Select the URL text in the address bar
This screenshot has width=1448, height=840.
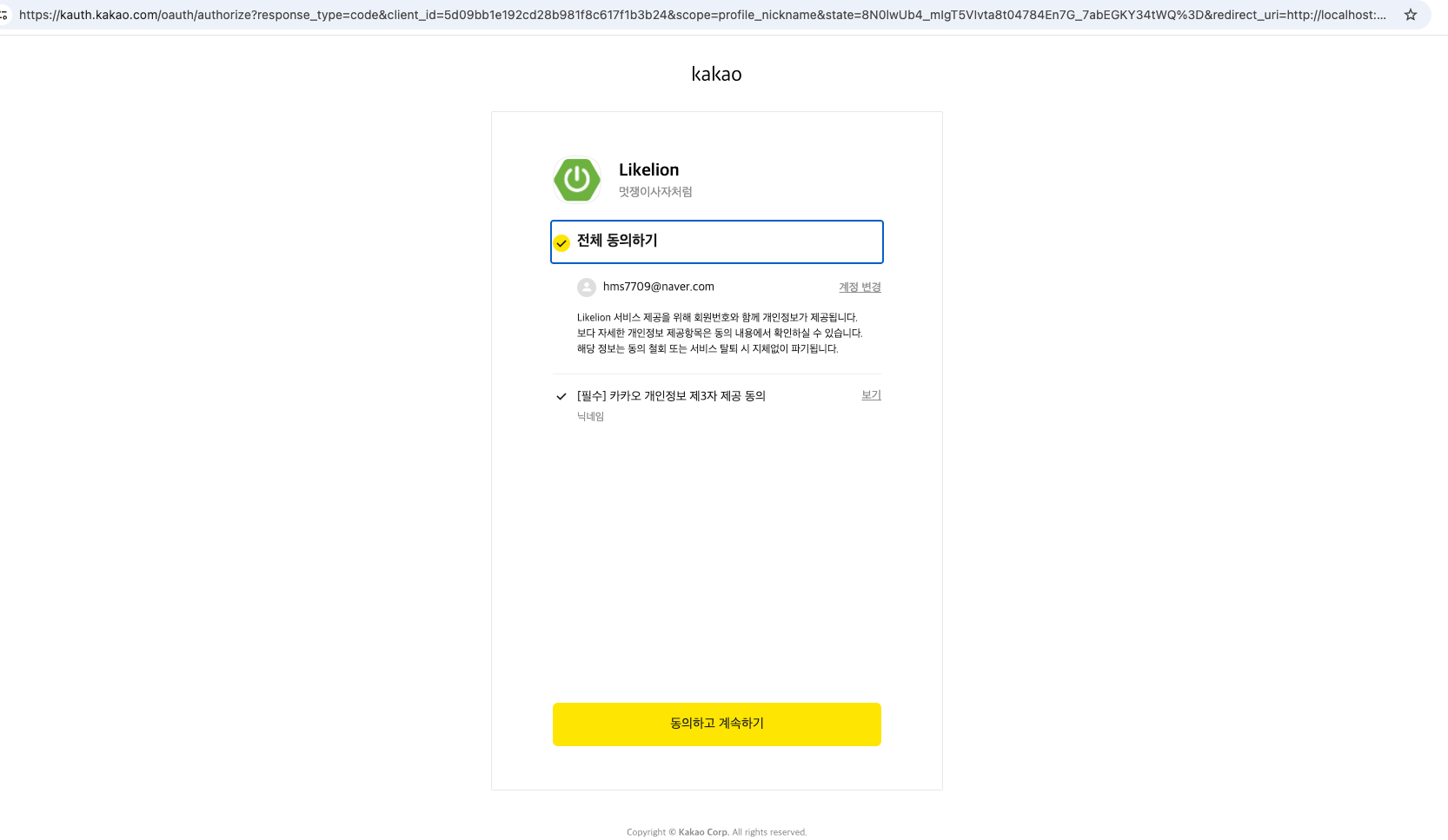(702, 15)
